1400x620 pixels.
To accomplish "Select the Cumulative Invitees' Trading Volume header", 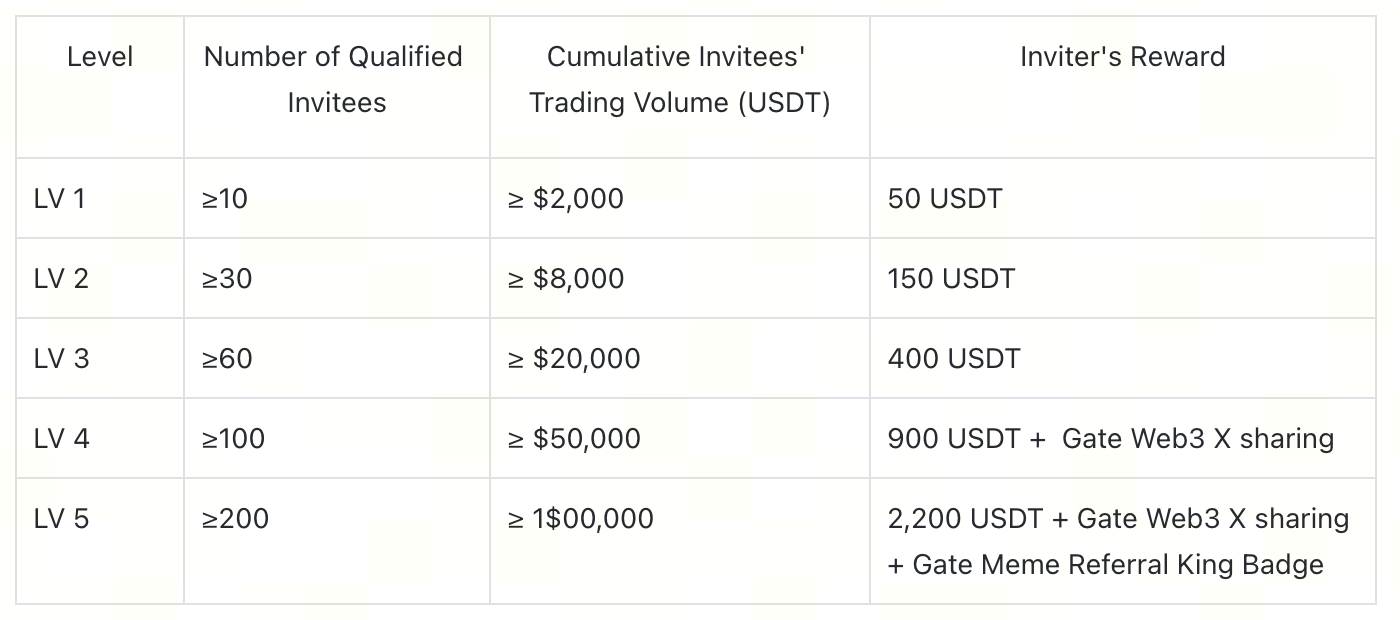I will coord(679,79).
